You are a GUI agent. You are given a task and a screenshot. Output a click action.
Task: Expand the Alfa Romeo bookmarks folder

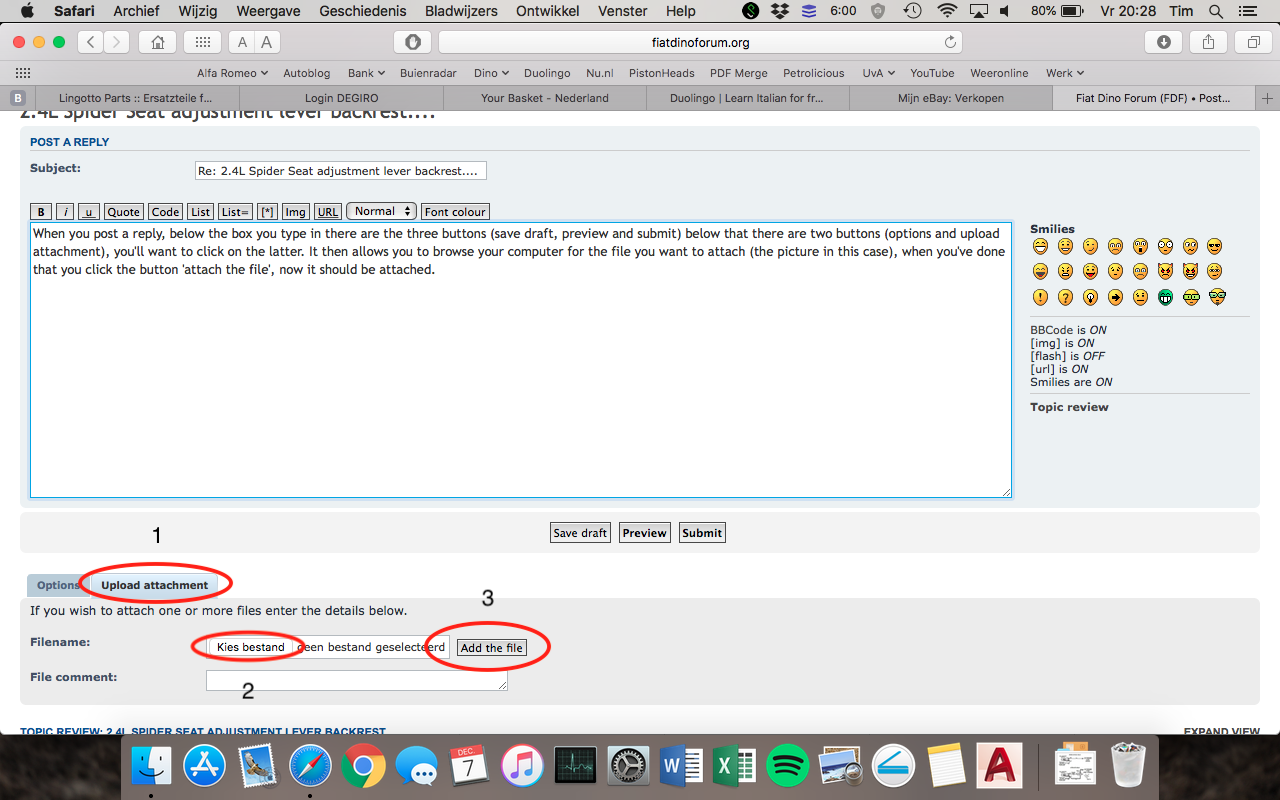click(232, 73)
